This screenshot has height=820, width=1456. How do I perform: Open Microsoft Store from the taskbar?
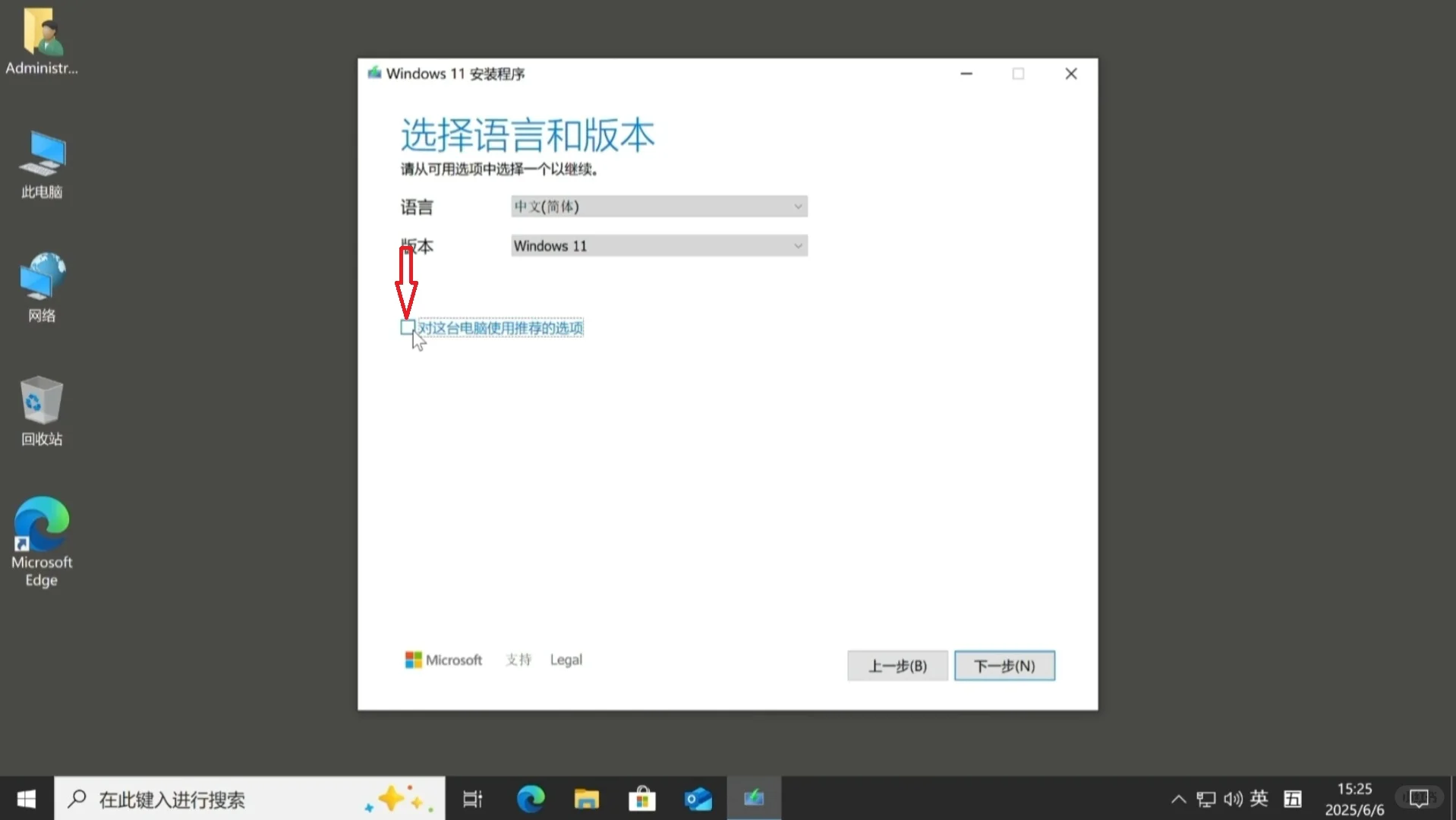pyautogui.click(x=641, y=798)
